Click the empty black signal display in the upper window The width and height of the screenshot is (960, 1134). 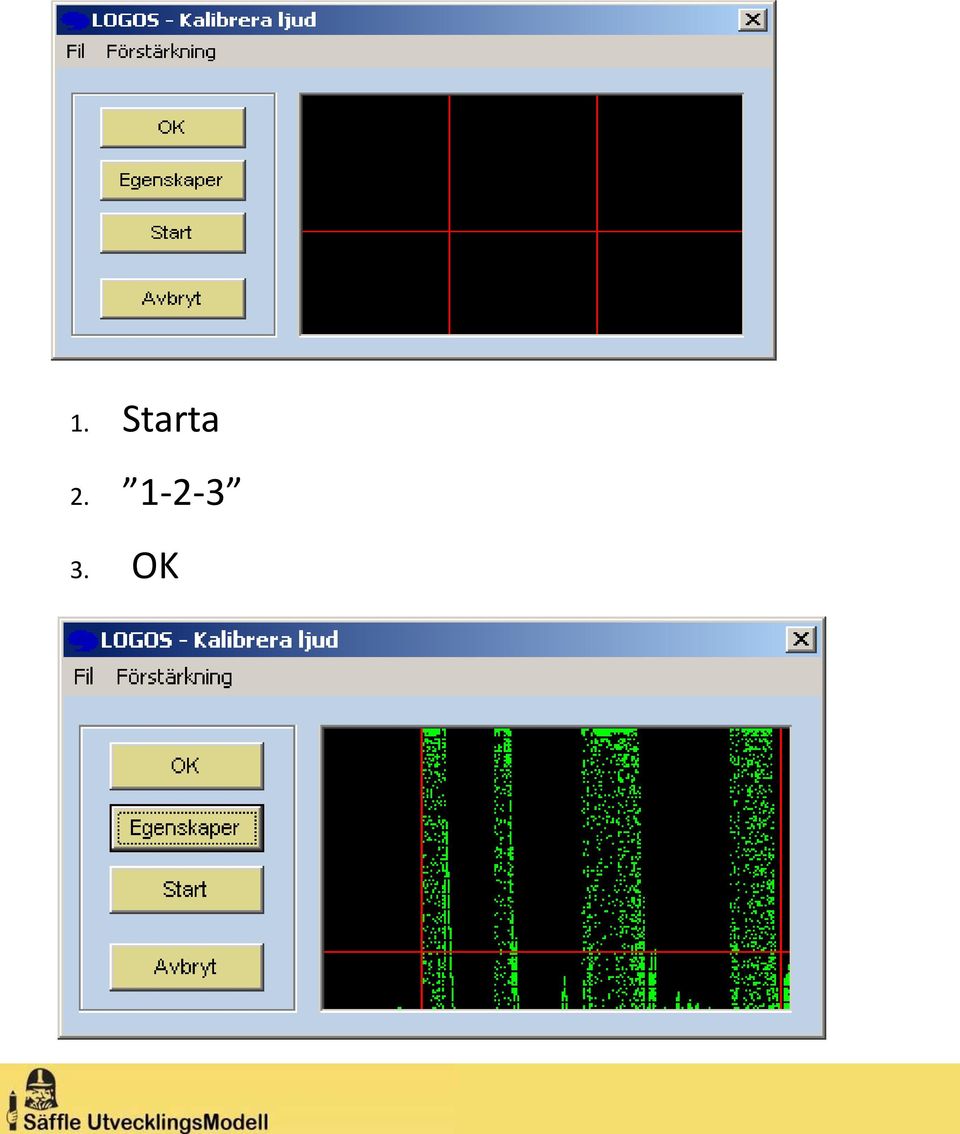522,214
